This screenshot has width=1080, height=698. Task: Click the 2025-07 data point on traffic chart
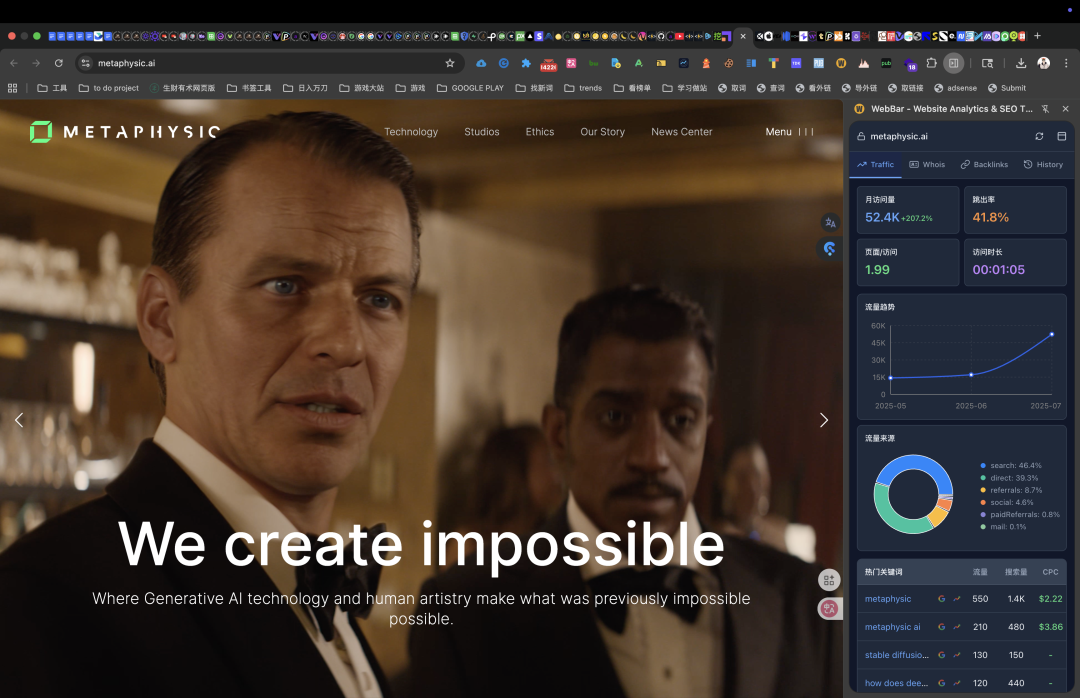(1052, 334)
